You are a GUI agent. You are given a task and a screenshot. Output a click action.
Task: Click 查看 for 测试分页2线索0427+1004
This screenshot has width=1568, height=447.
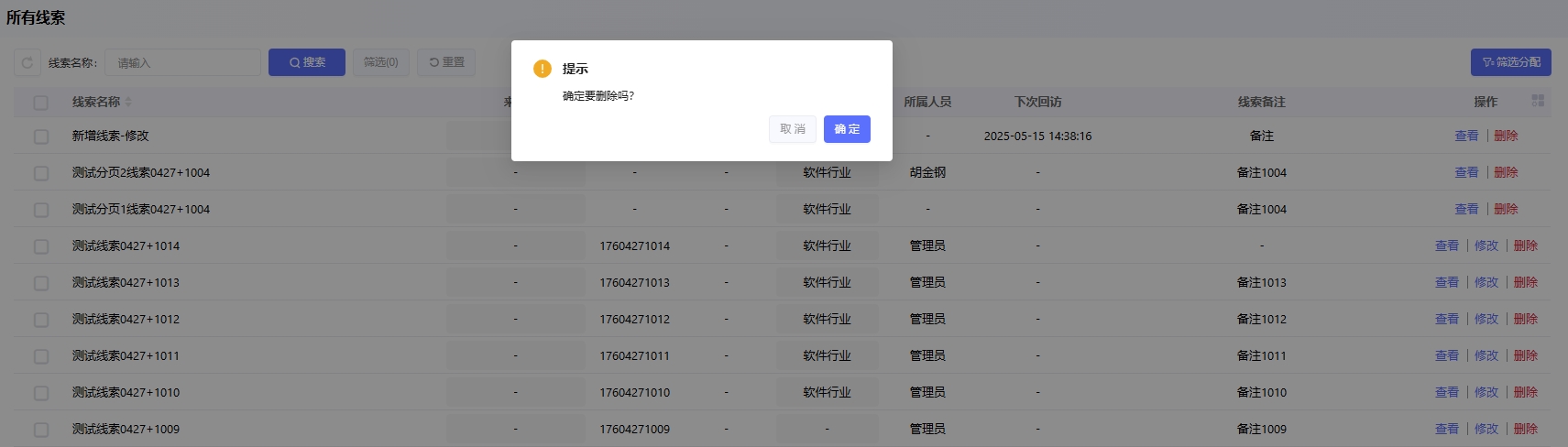click(x=1466, y=172)
